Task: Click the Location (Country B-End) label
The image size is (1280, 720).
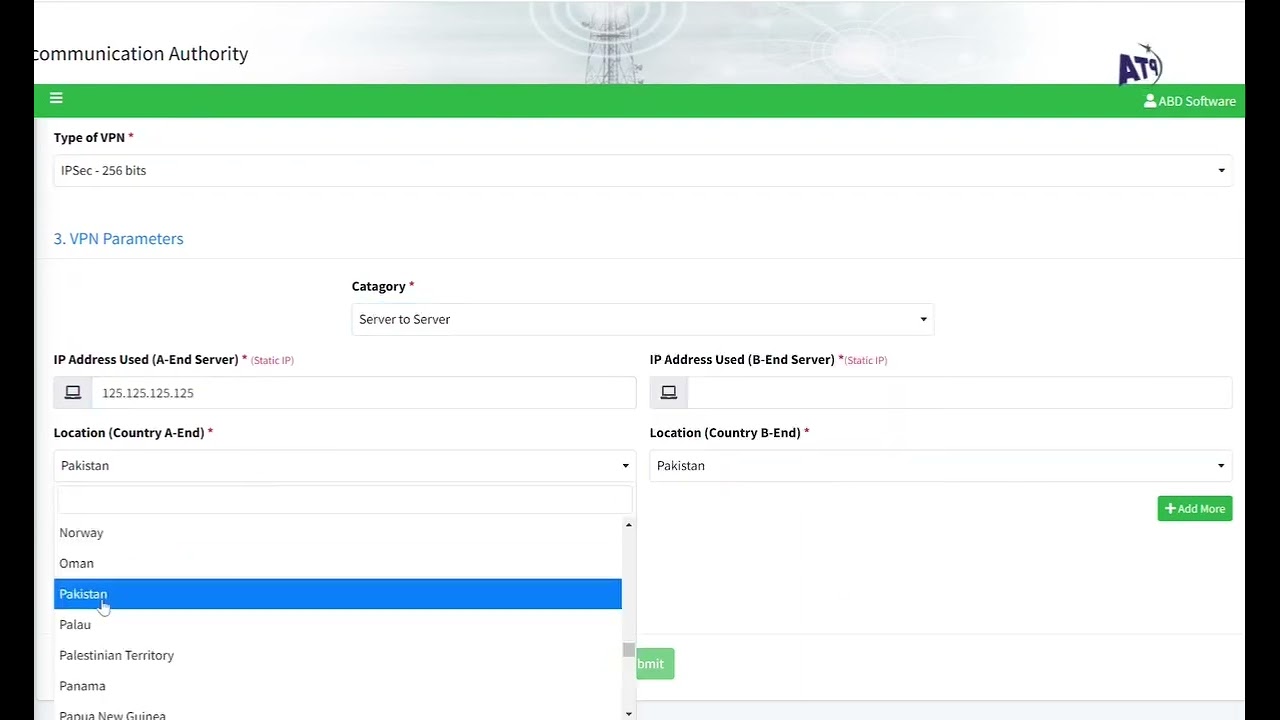Action: [x=729, y=433]
